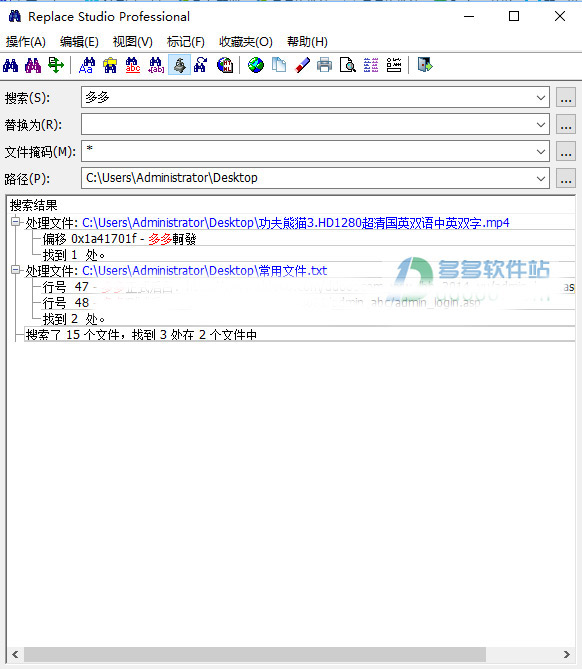Expand the 替换为(R) dropdown arrow
This screenshot has width=582, height=669.
click(x=541, y=125)
